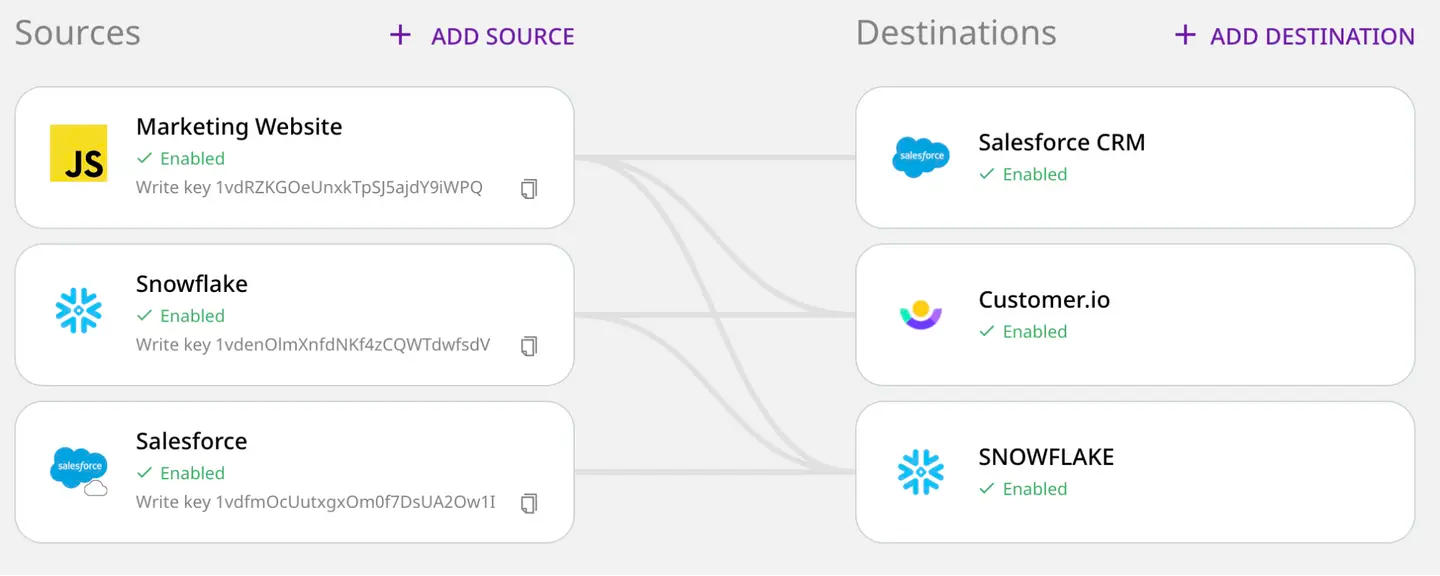Click the Sources heading
The image size is (1440, 576).
77,32
